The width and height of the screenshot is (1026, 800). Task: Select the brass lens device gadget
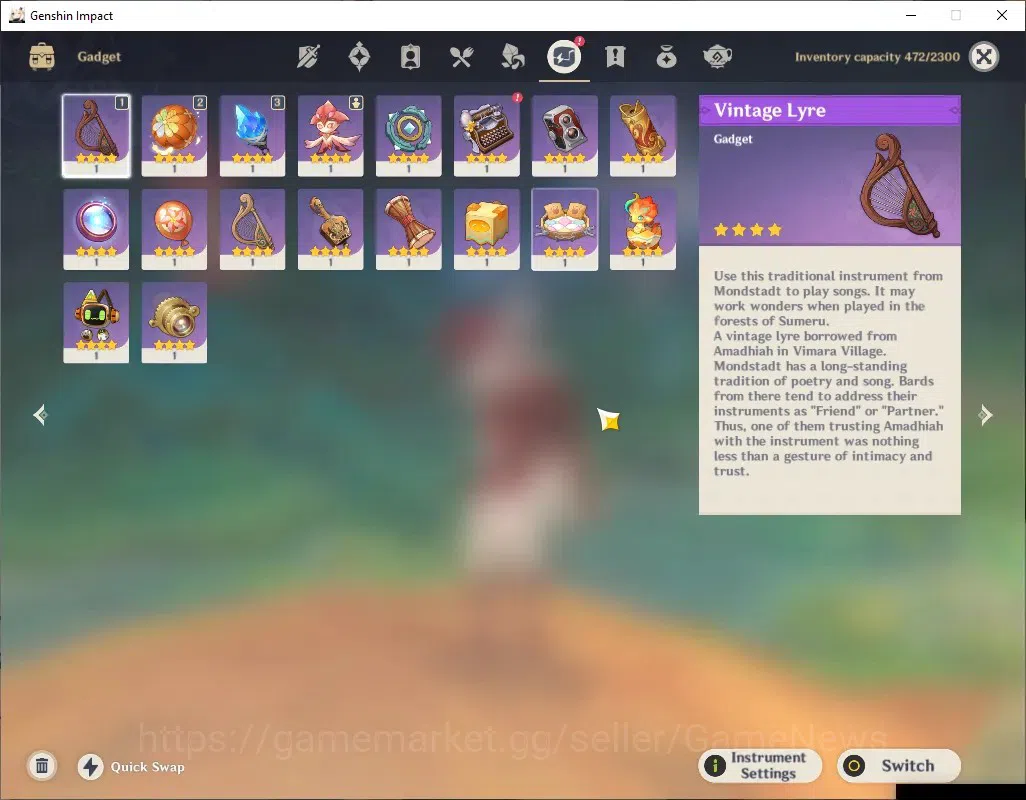174,323
